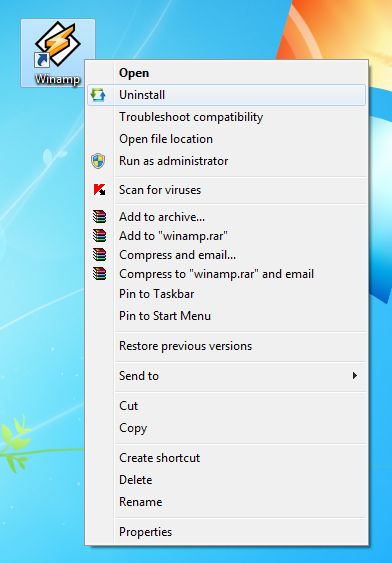
Task: Select Cut from the context menu
Action: 227,406
